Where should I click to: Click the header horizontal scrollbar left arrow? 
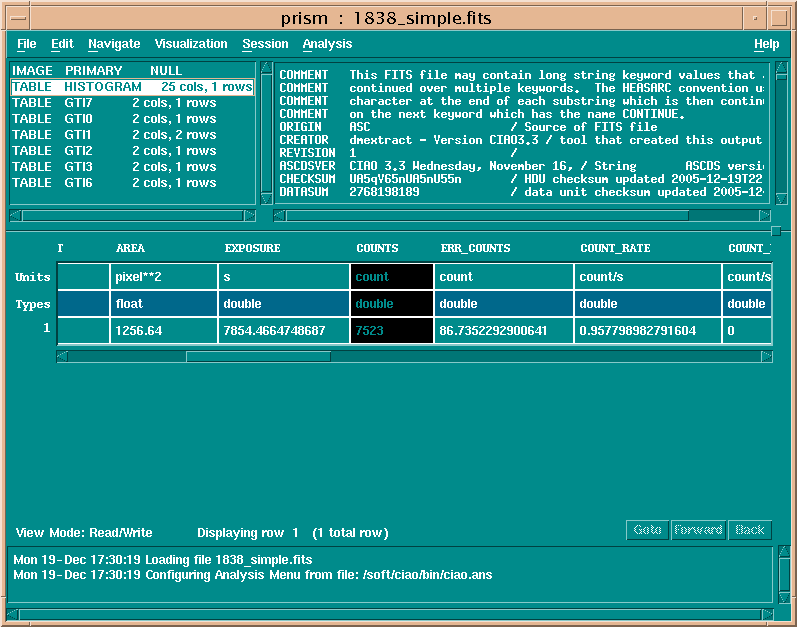[x=280, y=216]
